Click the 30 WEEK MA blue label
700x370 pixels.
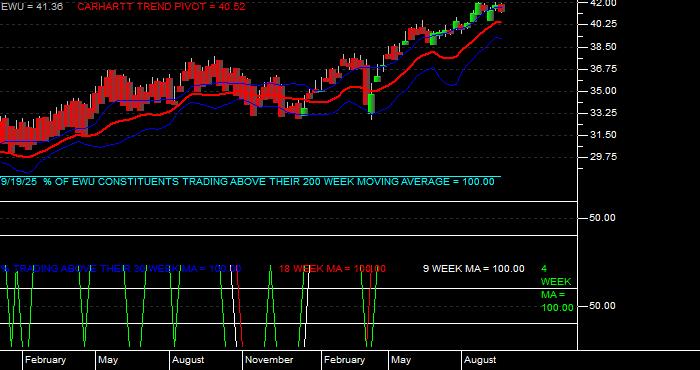[x=121, y=269]
